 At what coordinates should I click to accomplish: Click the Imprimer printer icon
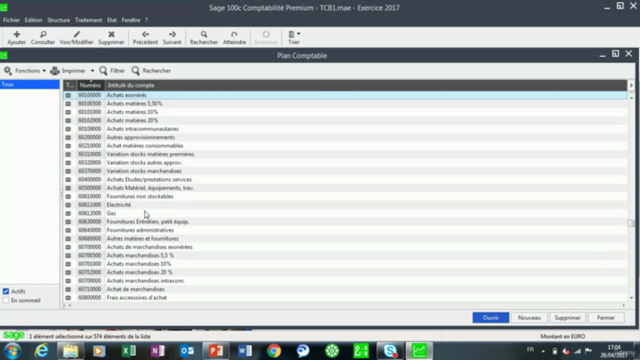coord(55,71)
